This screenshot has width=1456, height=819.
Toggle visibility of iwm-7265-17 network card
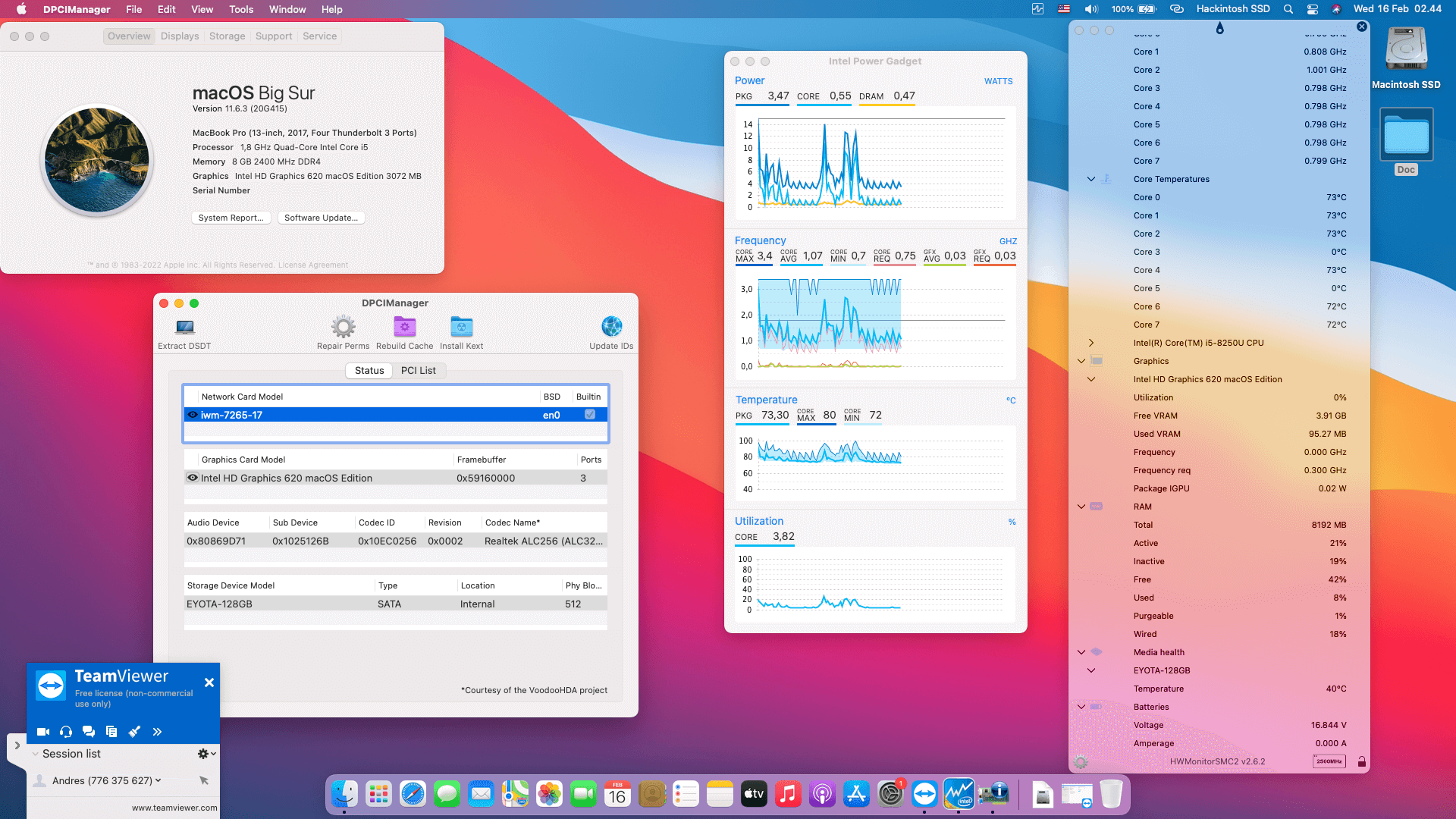pyautogui.click(x=193, y=415)
